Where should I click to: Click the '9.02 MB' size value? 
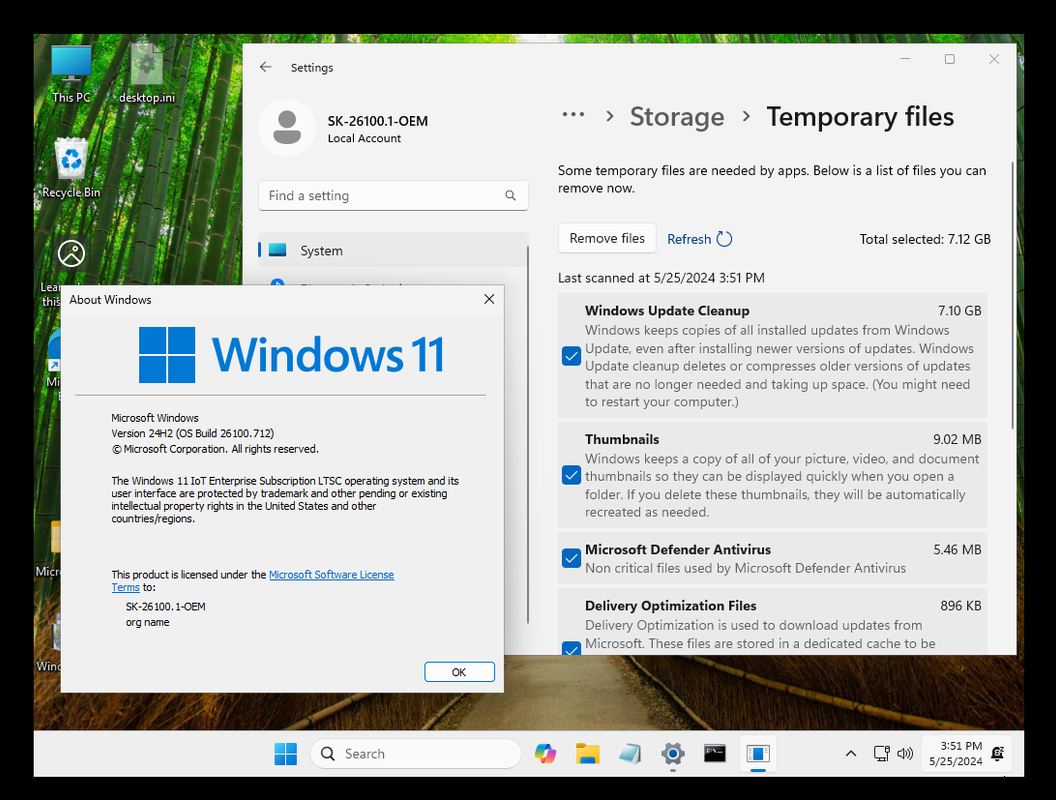click(x=957, y=439)
